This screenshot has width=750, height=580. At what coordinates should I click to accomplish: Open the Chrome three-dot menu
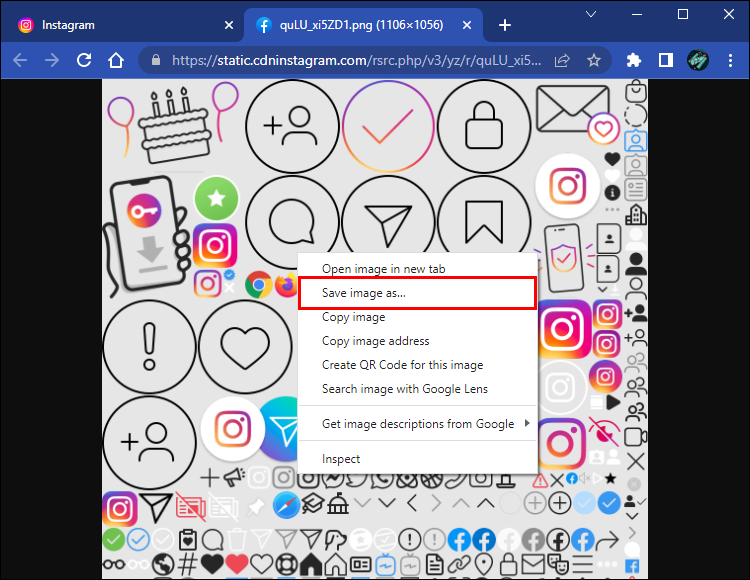730,60
